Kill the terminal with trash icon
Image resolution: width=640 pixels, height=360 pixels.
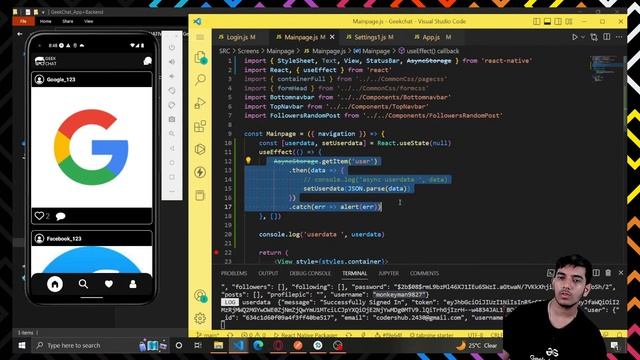point(608,273)
